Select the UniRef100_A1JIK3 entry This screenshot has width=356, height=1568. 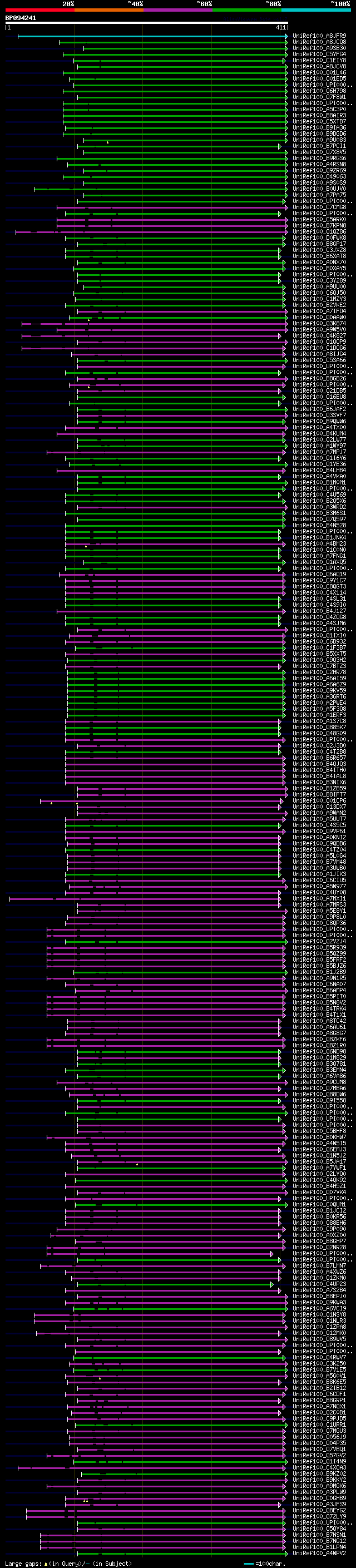pos(319,873)
